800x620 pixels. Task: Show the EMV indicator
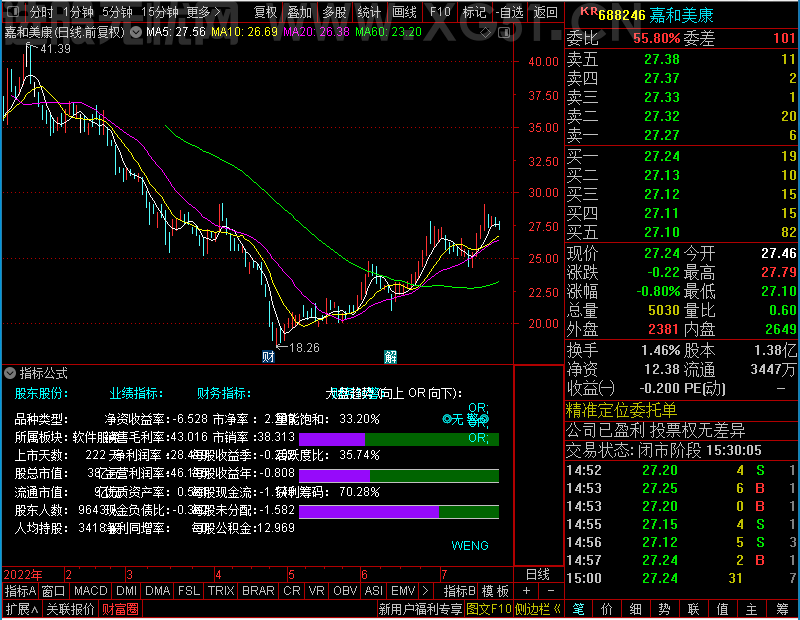click(x=403, y=591)
